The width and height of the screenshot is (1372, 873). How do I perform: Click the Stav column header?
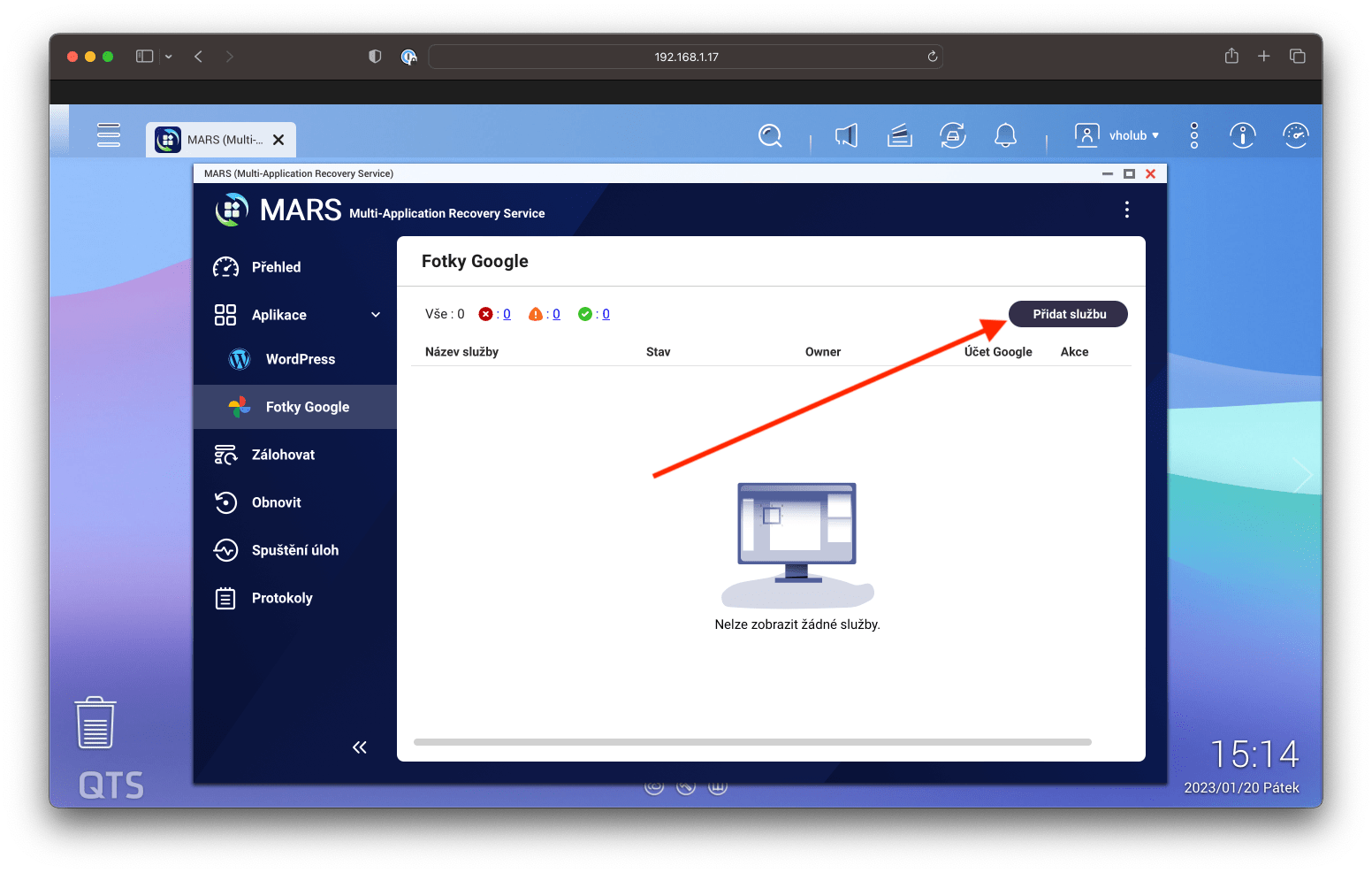click(658, 352)
